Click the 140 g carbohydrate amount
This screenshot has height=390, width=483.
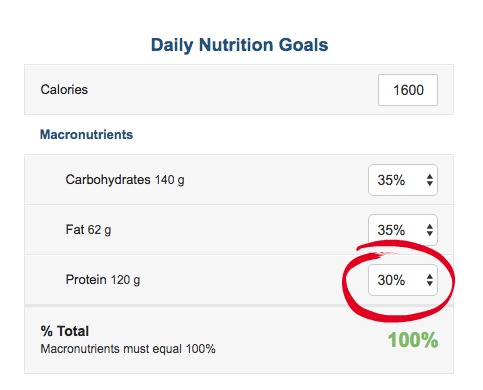pyautogui.click(x=170, y=180)
